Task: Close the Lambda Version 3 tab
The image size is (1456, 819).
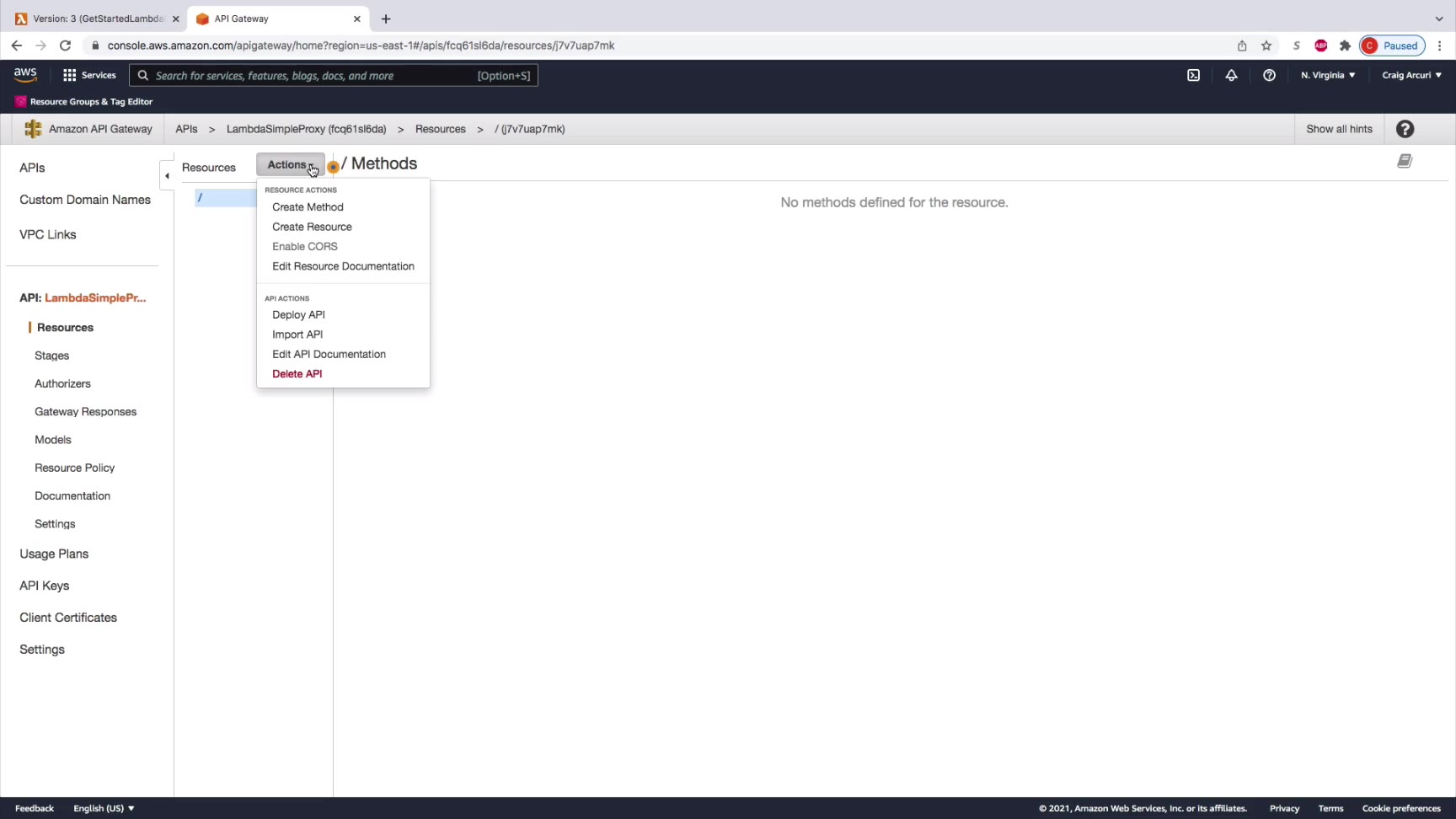Action: (x=175, y=19)
